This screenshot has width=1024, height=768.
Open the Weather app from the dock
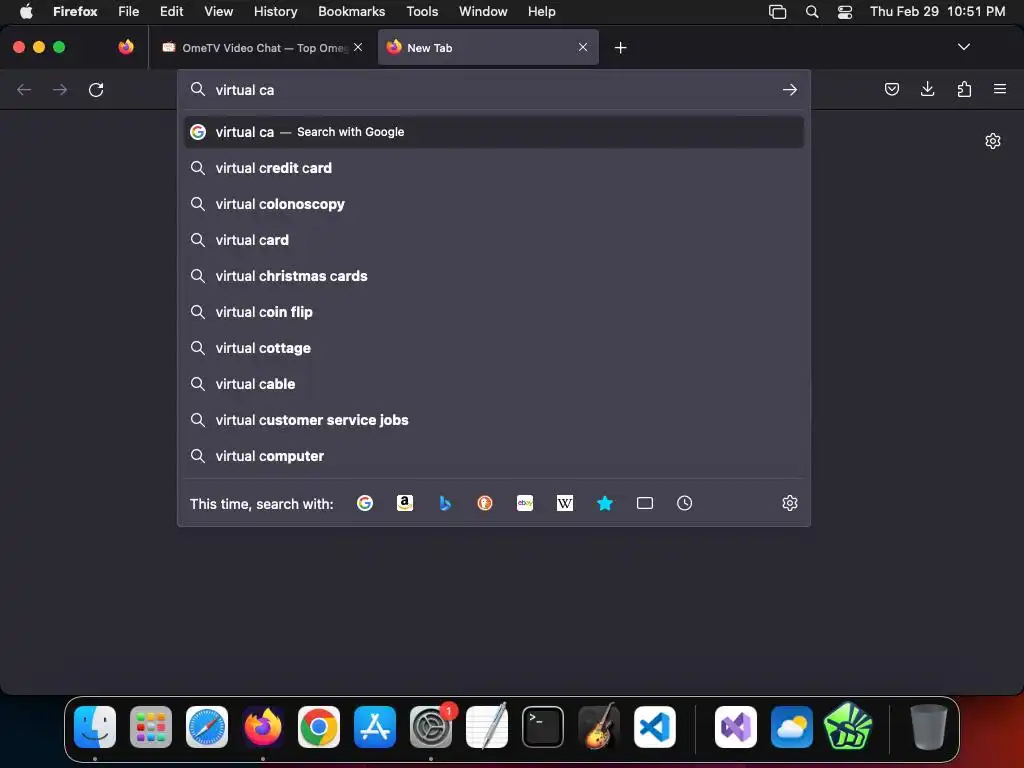pos(792,726)
